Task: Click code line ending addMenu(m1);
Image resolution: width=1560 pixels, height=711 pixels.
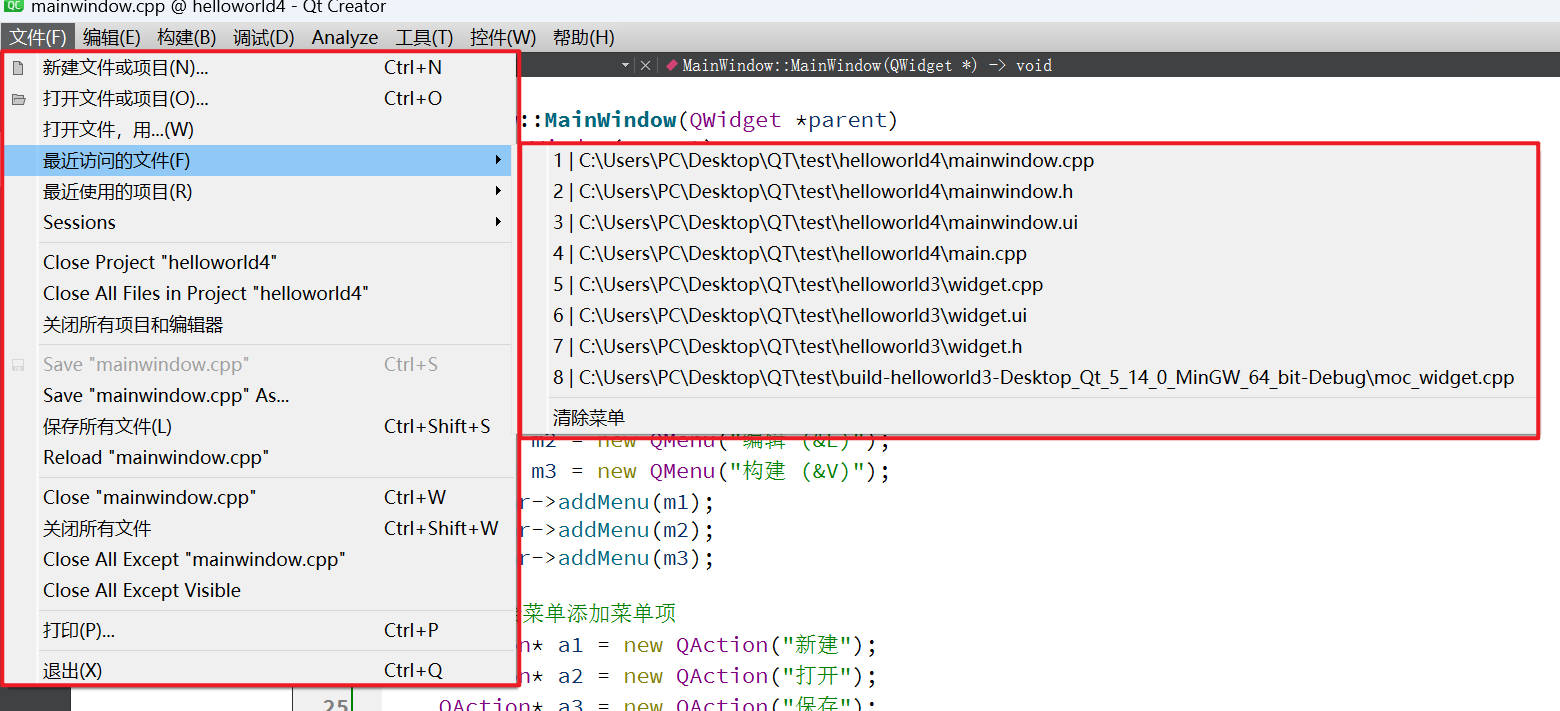Action: [x=615, y=503]
